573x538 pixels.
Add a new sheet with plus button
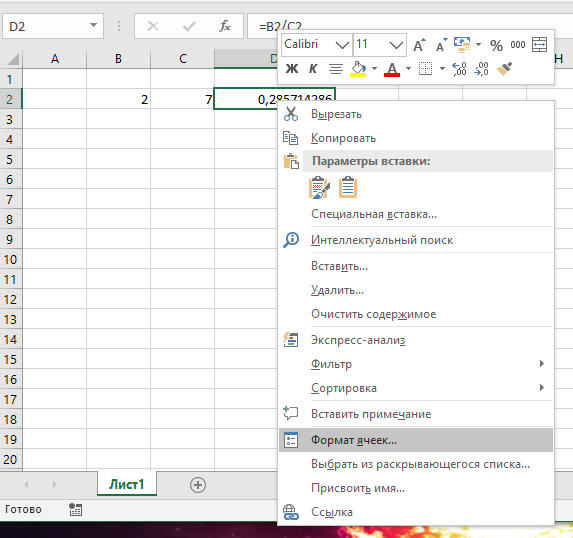click(x=198, y=485)
